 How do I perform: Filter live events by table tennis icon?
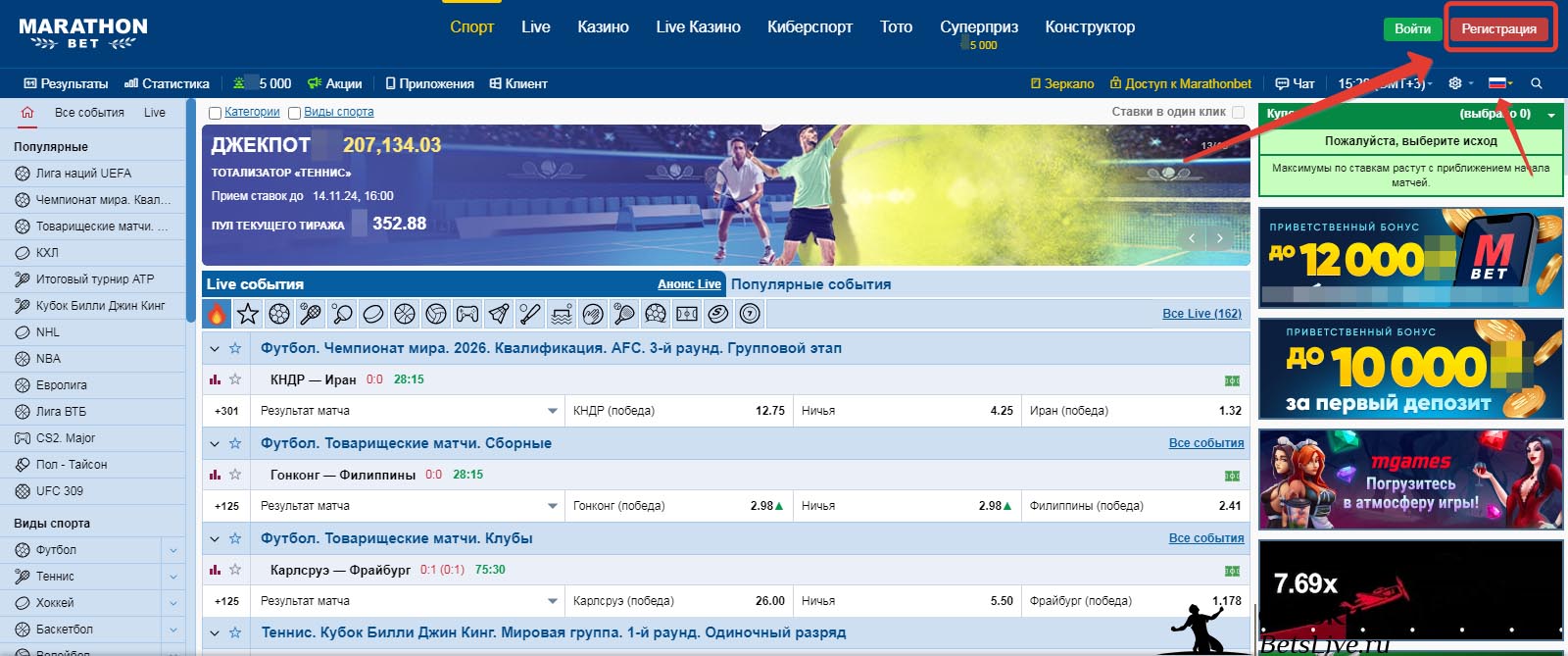[342, 314]
